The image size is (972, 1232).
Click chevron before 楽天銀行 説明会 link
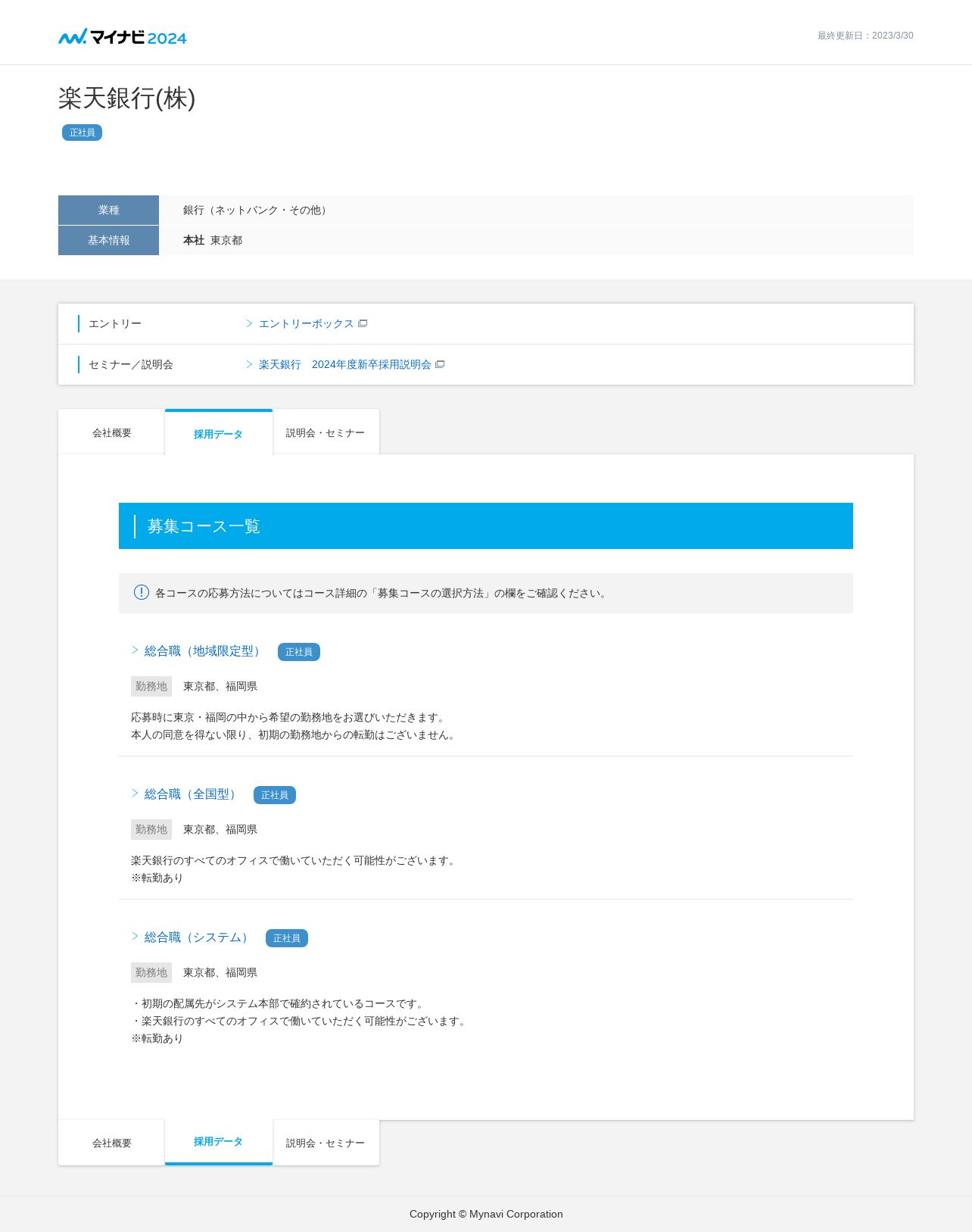click(x=249, y=364)
